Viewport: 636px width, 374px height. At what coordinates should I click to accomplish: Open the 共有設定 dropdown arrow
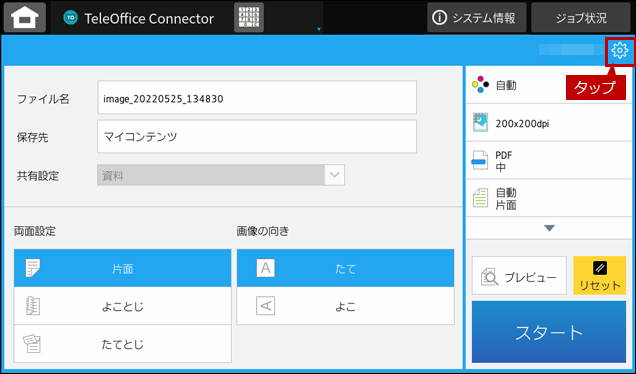click(335, 175)
